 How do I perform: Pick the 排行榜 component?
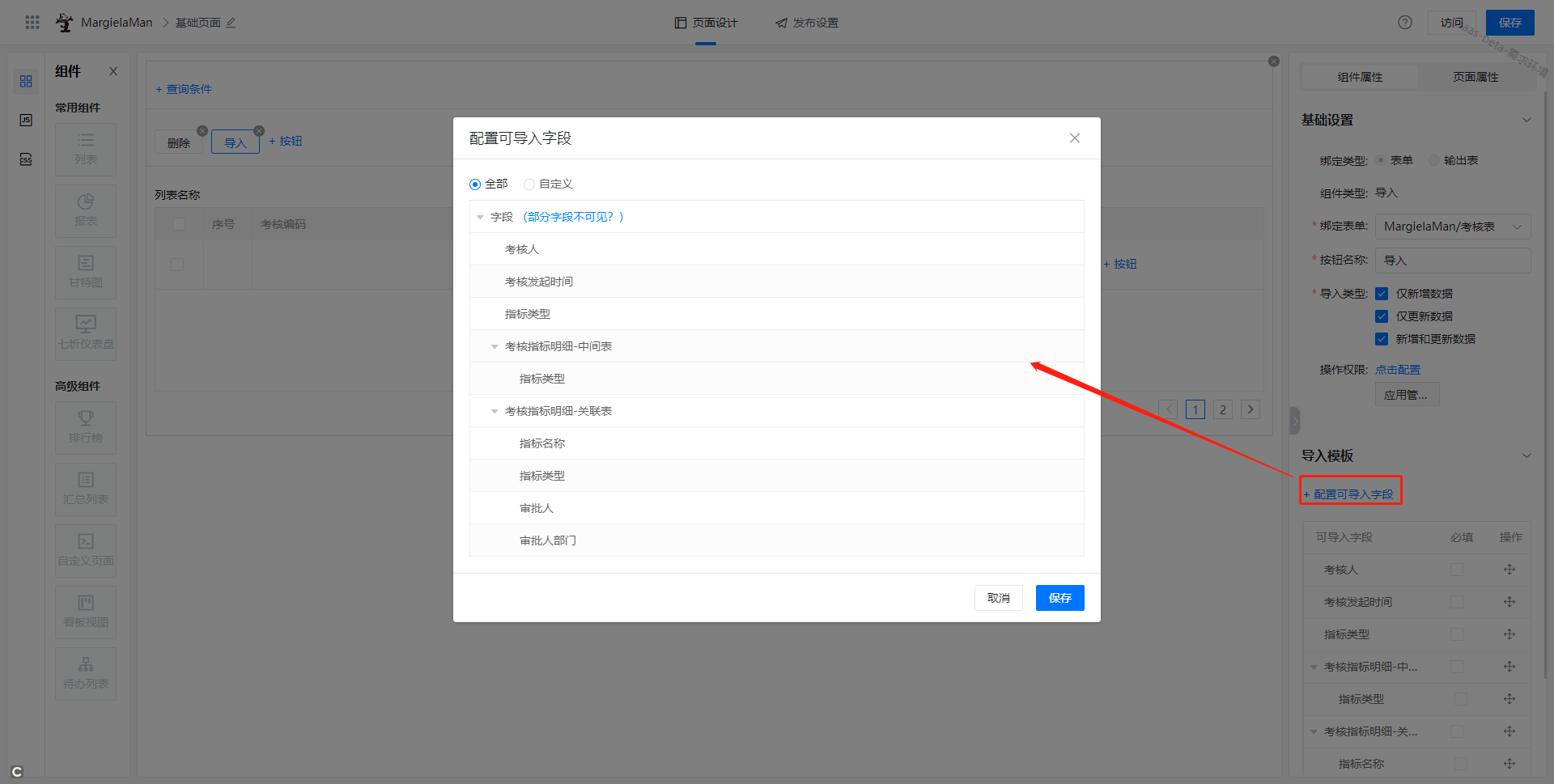coord(86,428)
